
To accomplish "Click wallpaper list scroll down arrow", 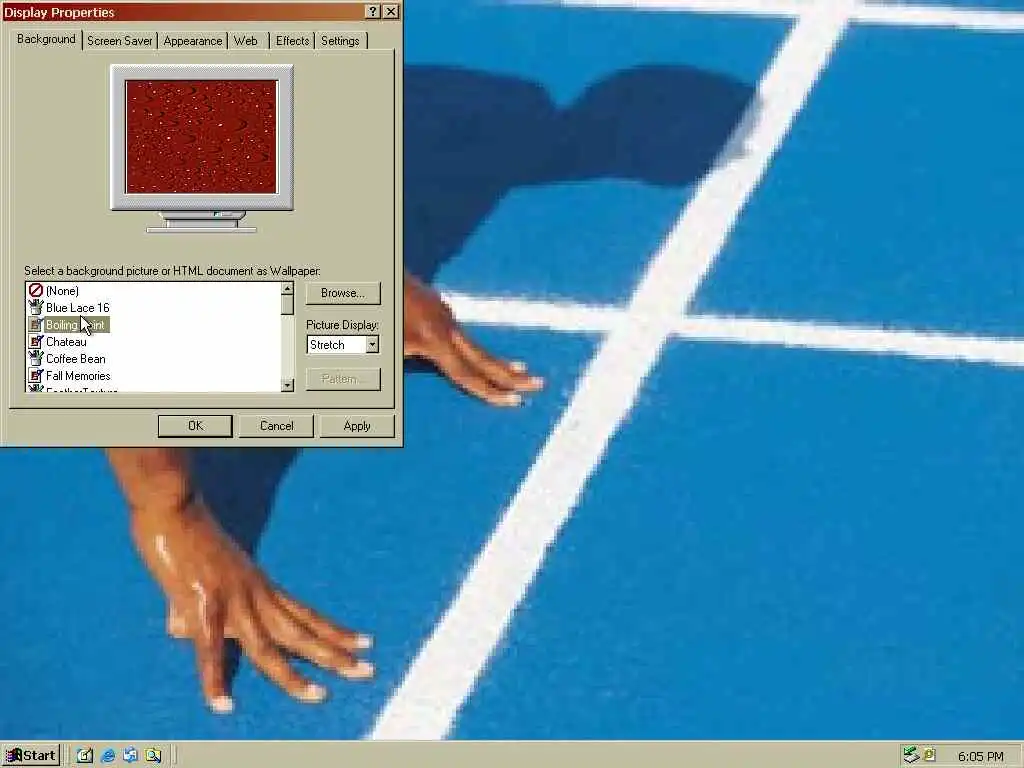I will pyautogui.click(x=287, y=385).
